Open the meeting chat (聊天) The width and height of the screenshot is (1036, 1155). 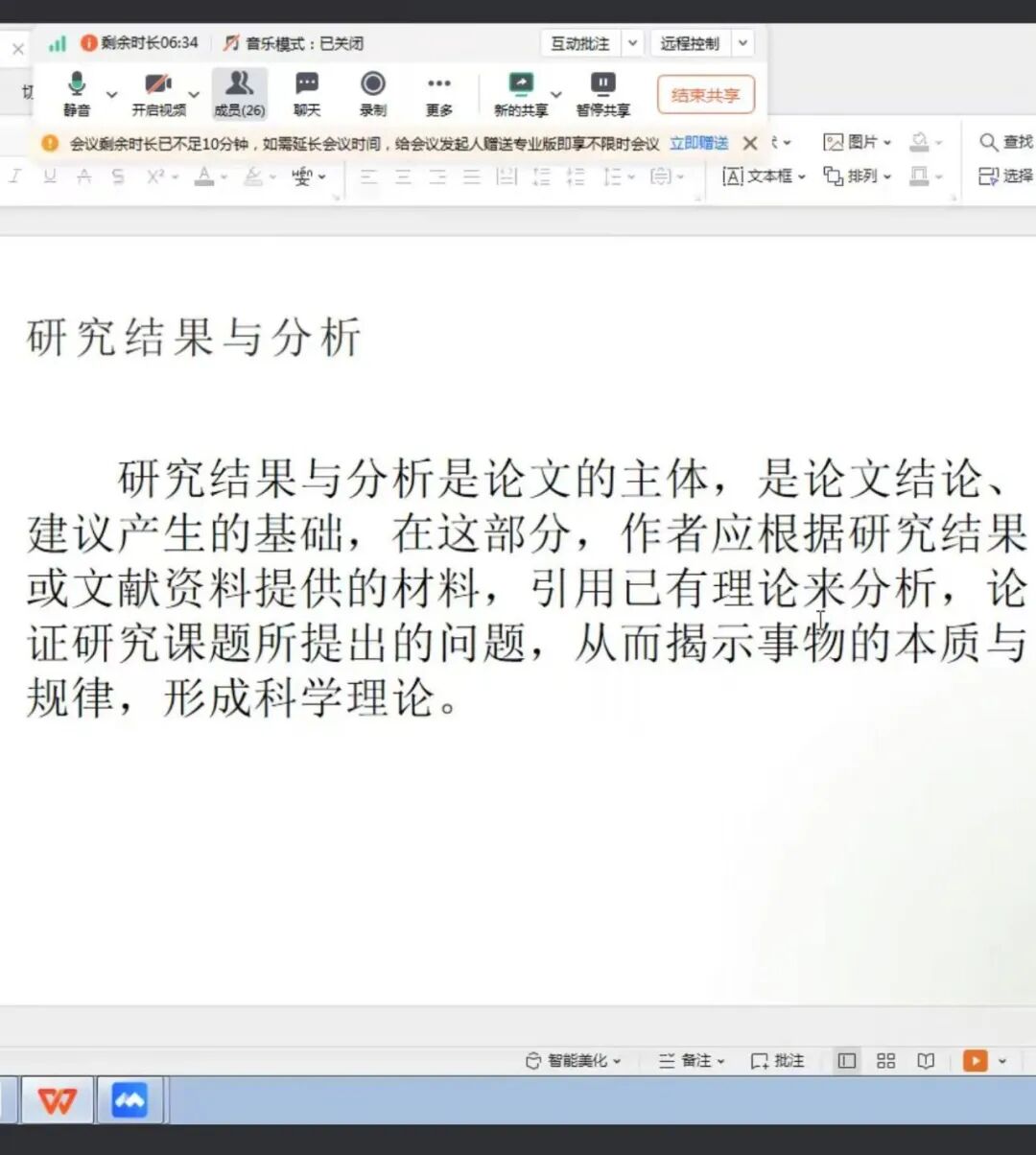(x=307, y=93)
